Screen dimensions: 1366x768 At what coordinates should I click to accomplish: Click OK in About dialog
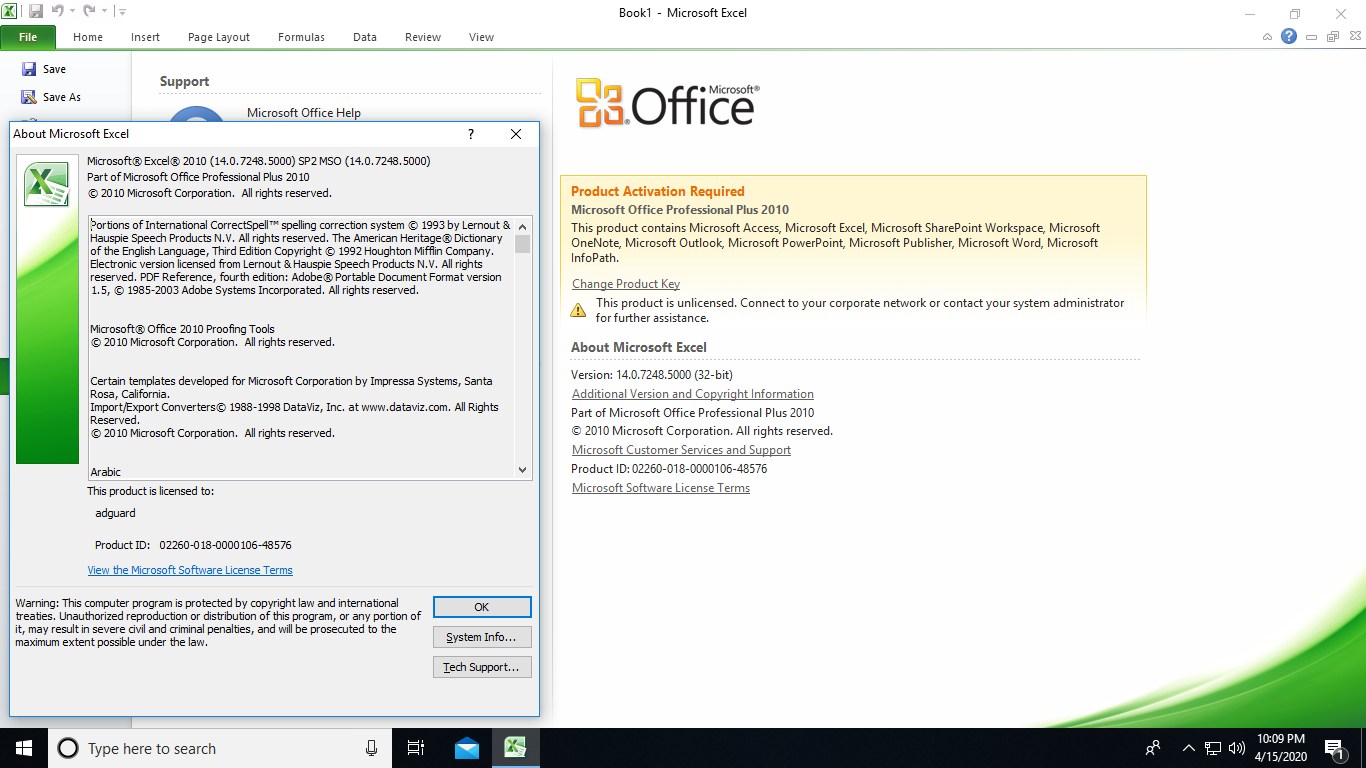tap(482, 607)
